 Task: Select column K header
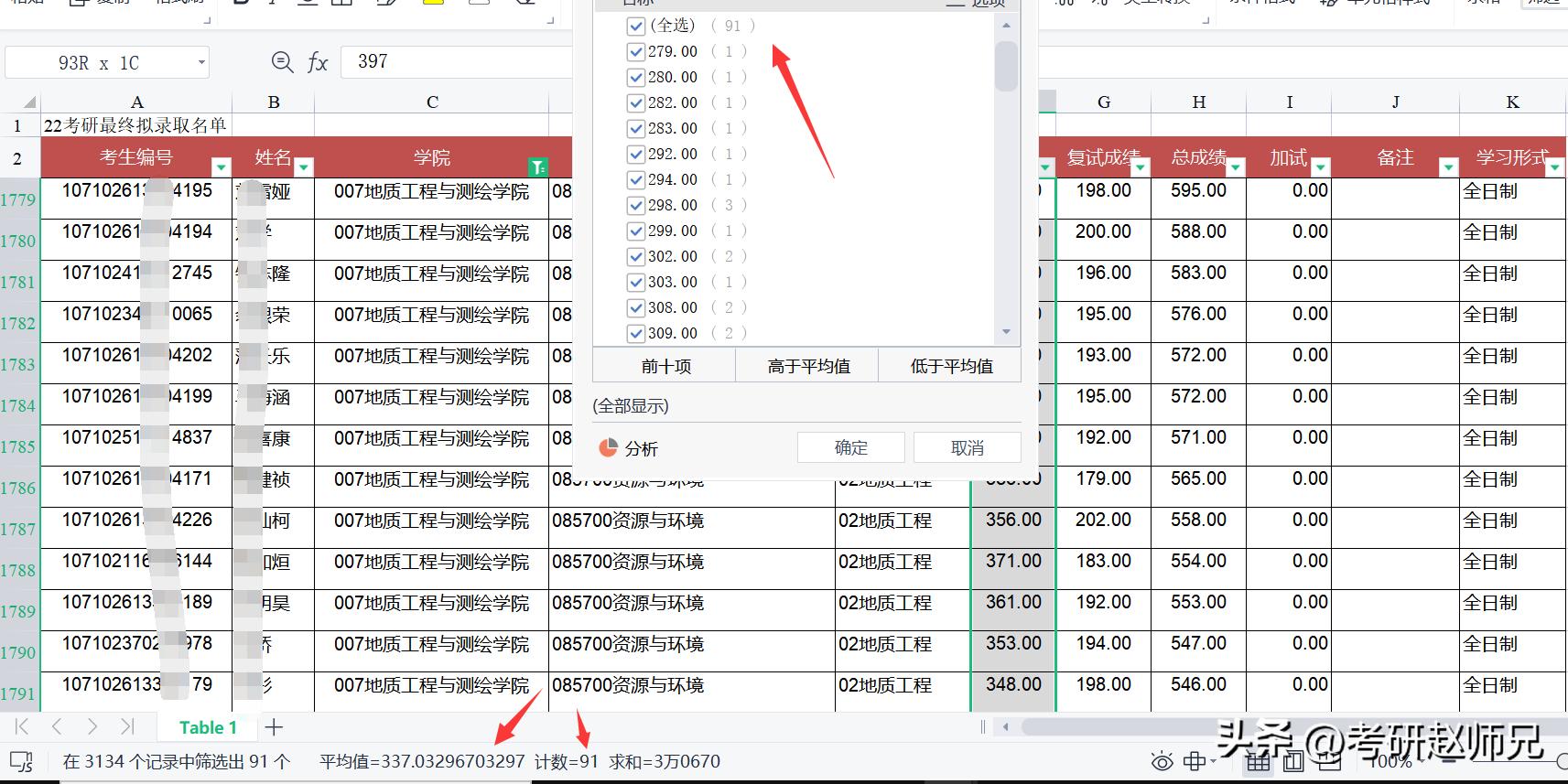click(1512, 102)
